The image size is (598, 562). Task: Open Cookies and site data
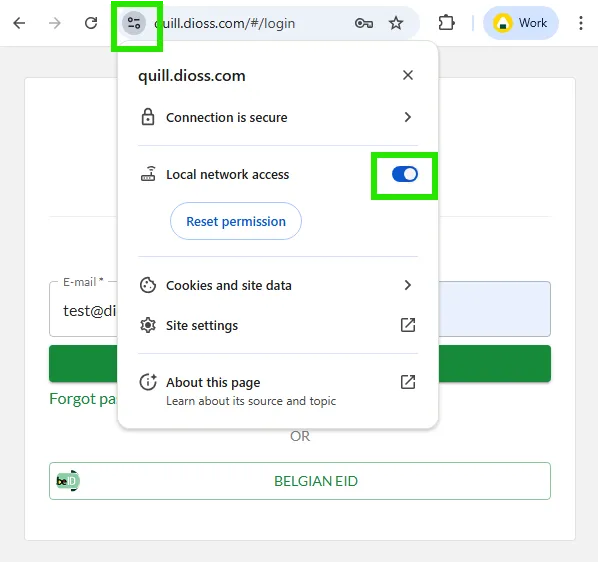tap(278, 285)
